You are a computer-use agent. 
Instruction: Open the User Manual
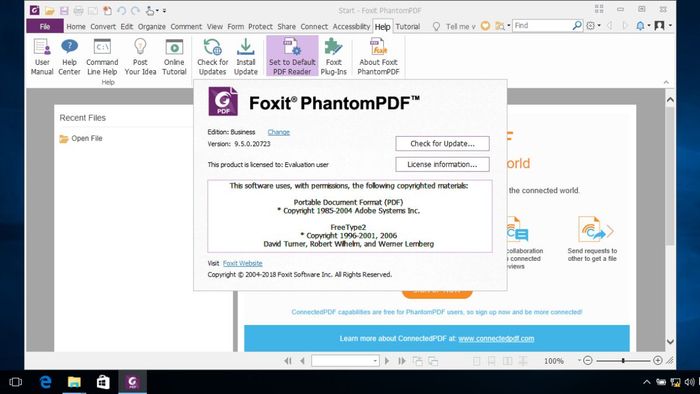click(x=42, y=57)
